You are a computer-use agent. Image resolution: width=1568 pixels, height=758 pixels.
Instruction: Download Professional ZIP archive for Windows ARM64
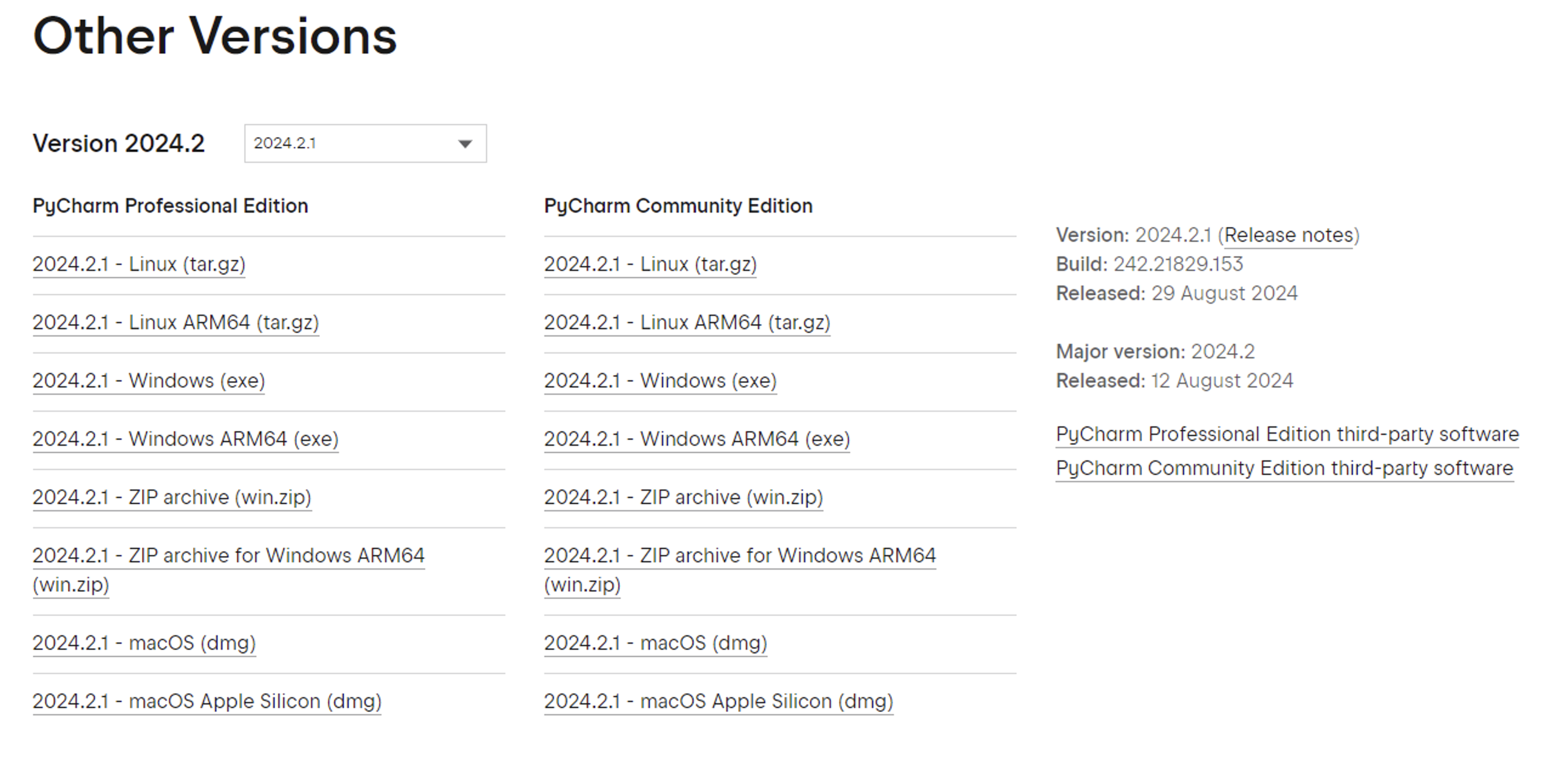[228, 556]
